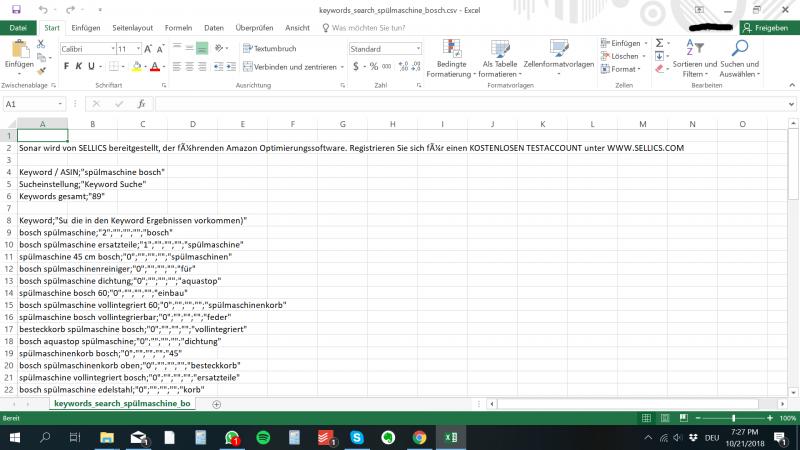Viewport: 800px width, 450px height.
Task: Expand the formula bar
Action: click(x=791, y=104)
